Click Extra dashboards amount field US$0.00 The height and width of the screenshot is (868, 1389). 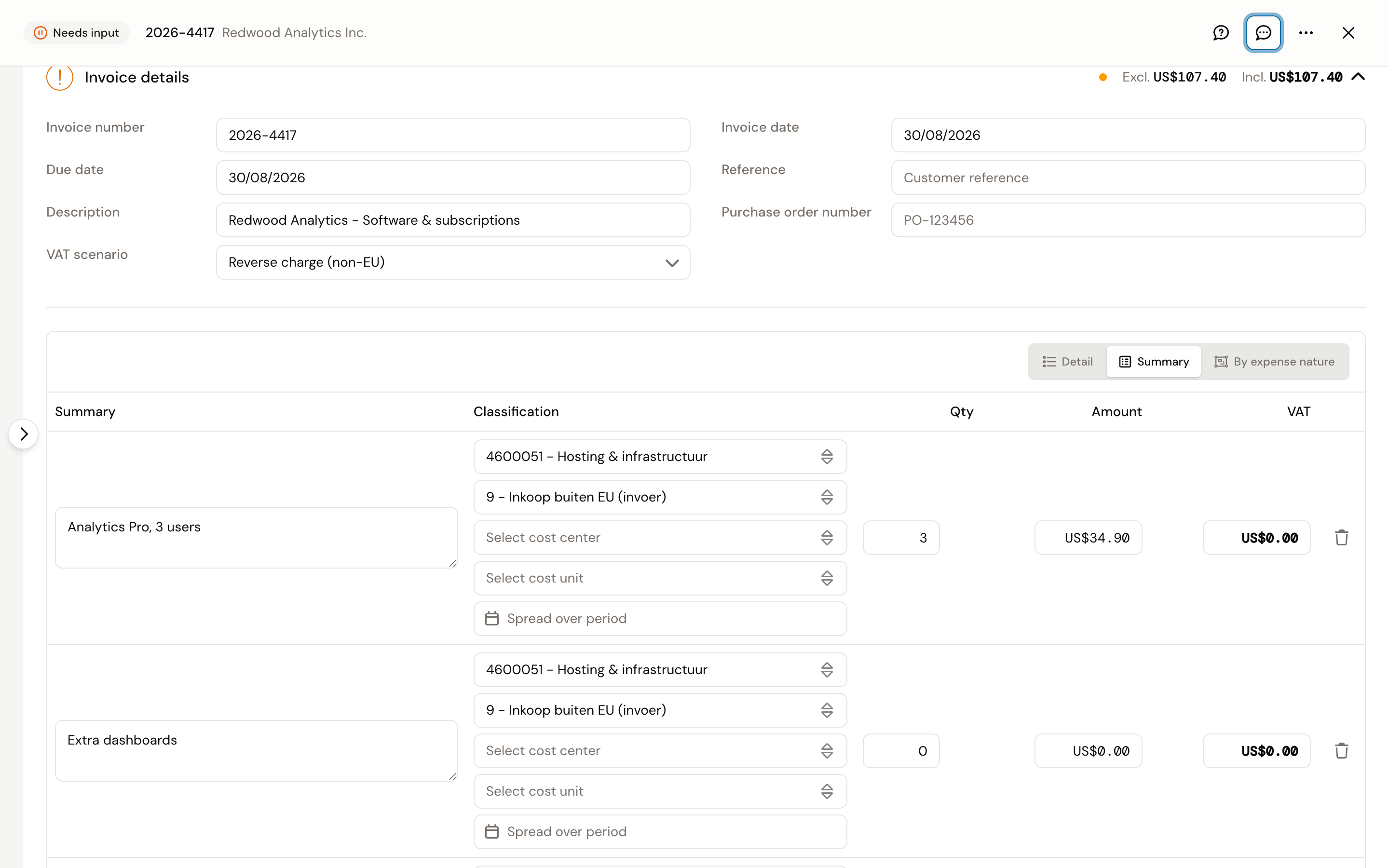(x=1088, y=751)
